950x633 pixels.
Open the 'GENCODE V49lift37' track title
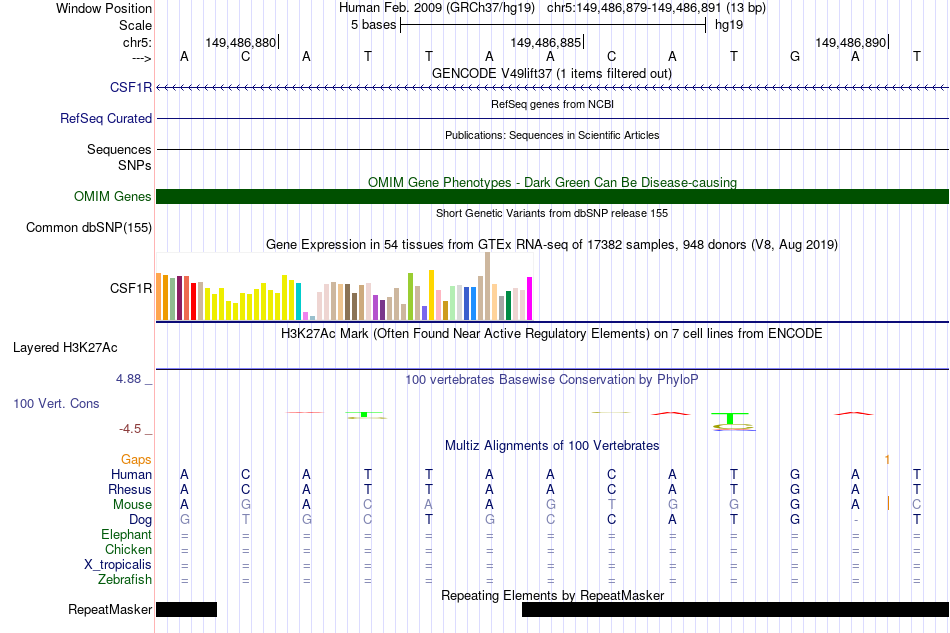[552, 73]
